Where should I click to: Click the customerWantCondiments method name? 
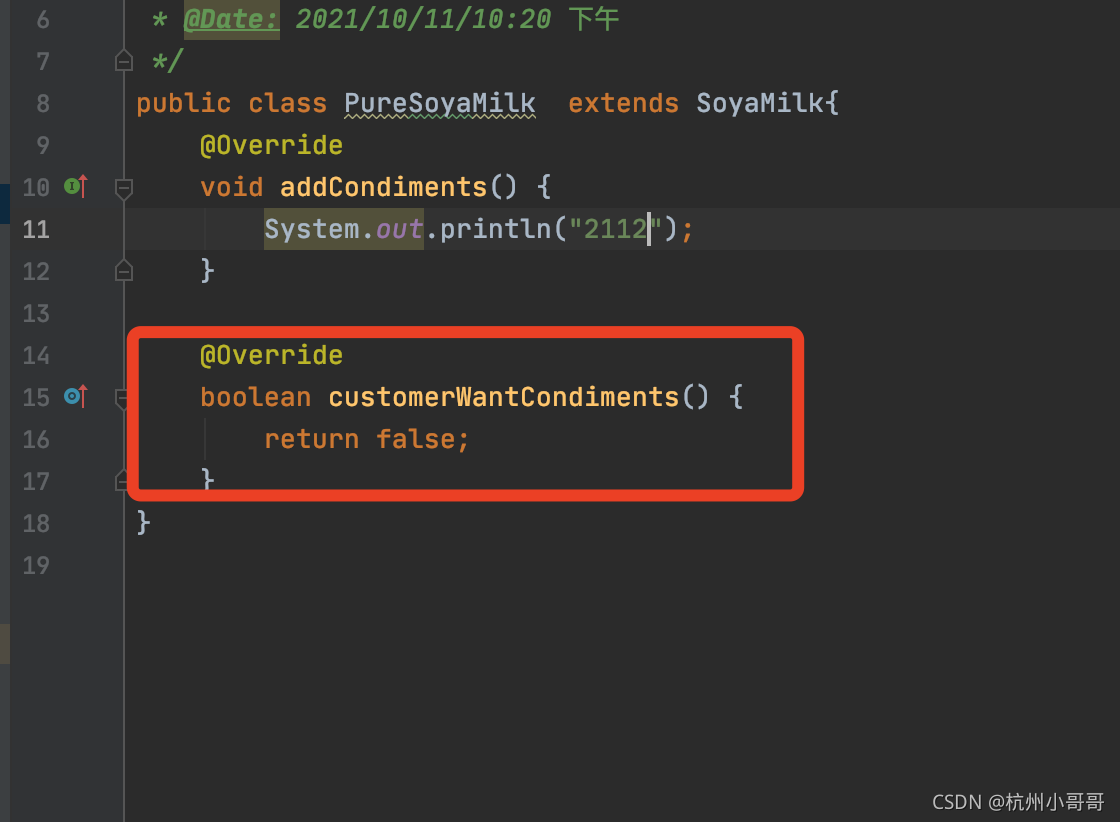pyautogui.click(x=504, y=397)
